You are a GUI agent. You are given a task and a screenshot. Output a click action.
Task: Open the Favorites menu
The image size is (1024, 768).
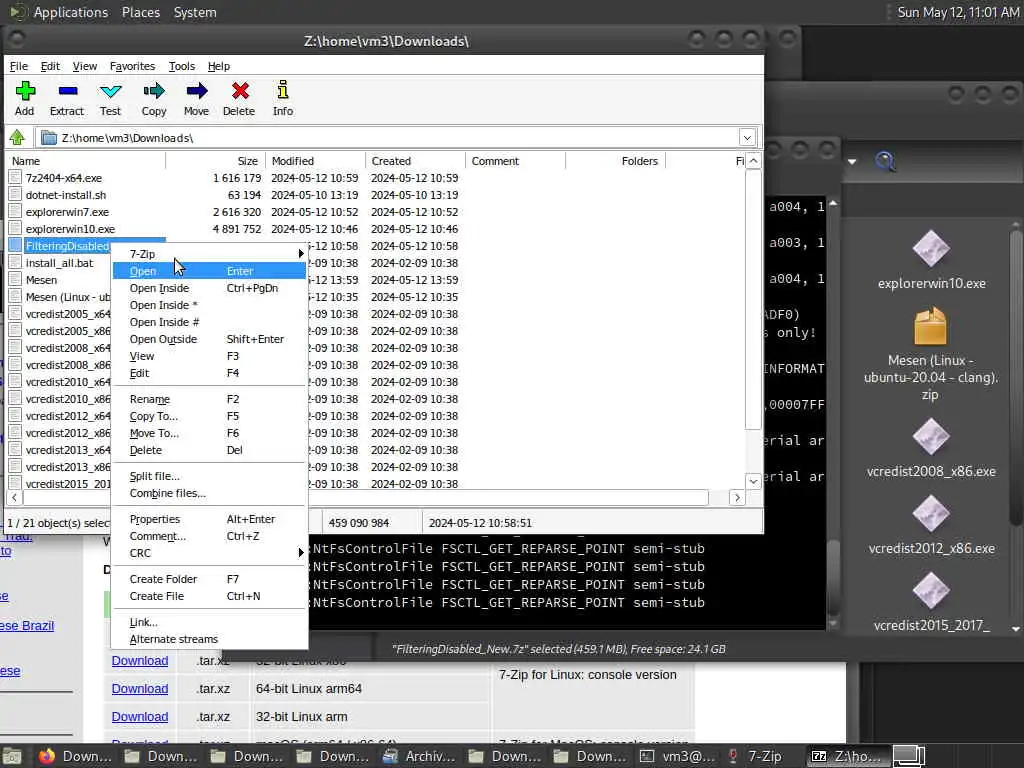[132, 66]
